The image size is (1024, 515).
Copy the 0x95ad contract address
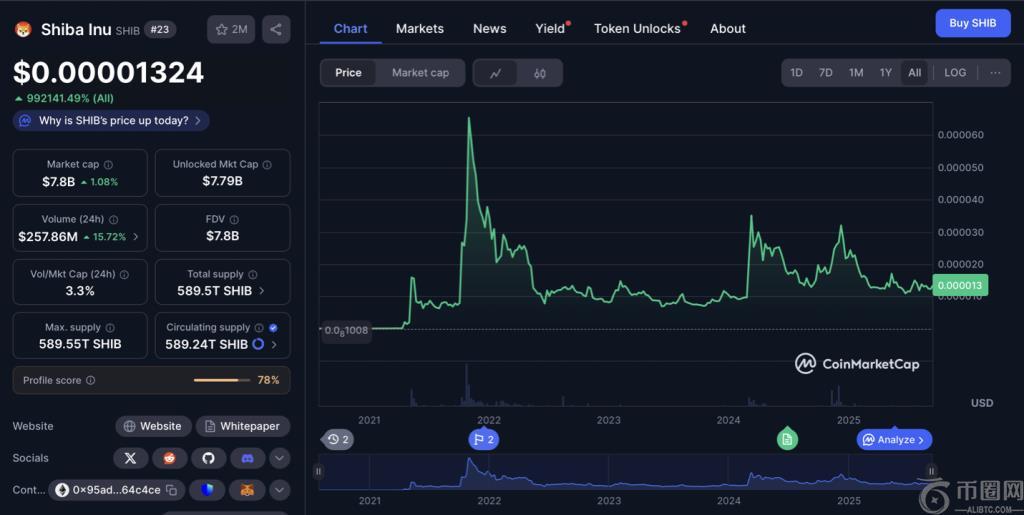pyautogui.click(x=171, y=490)
